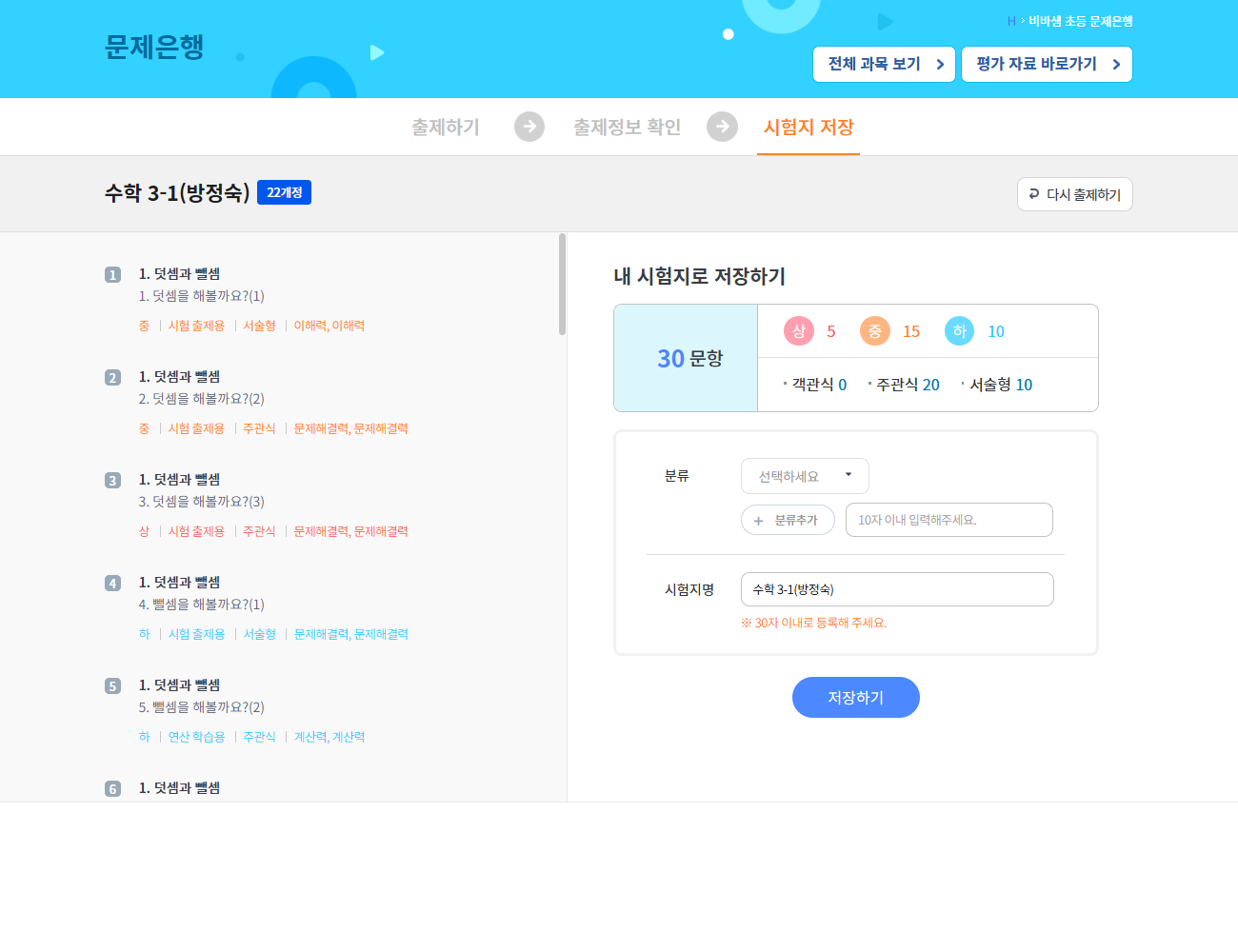Click '연산 학습용' tag on question 5
This screenshot has height=952, width=1238.
click(x=197, y=737)
